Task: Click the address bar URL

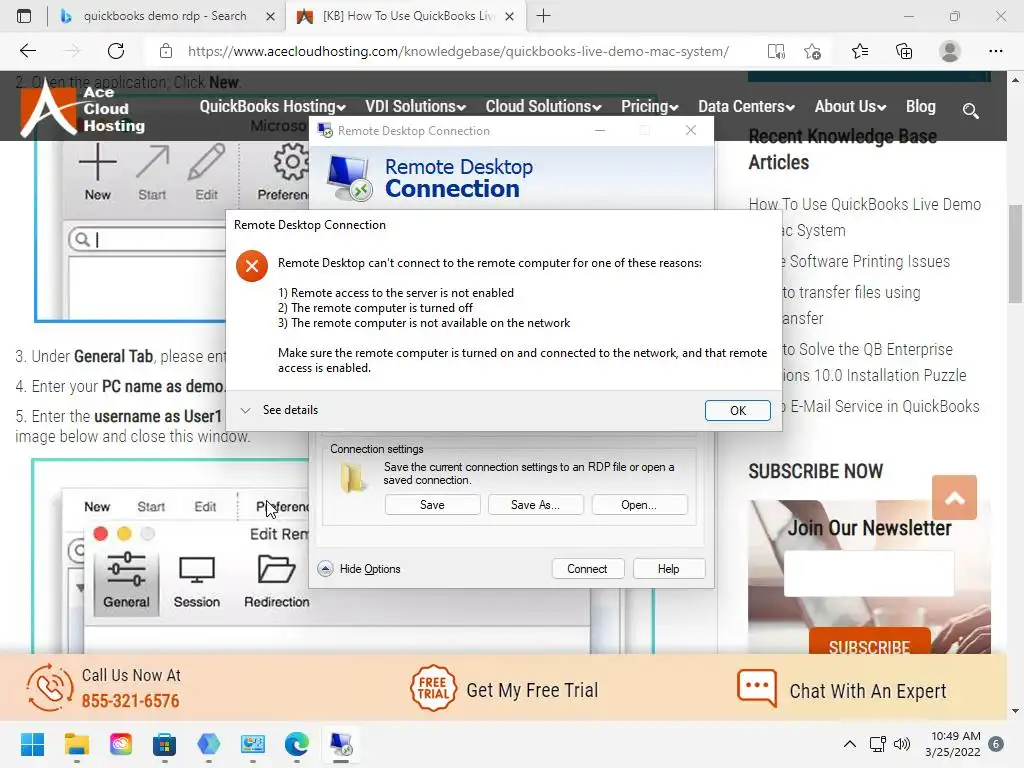Action: coord(458,51)
